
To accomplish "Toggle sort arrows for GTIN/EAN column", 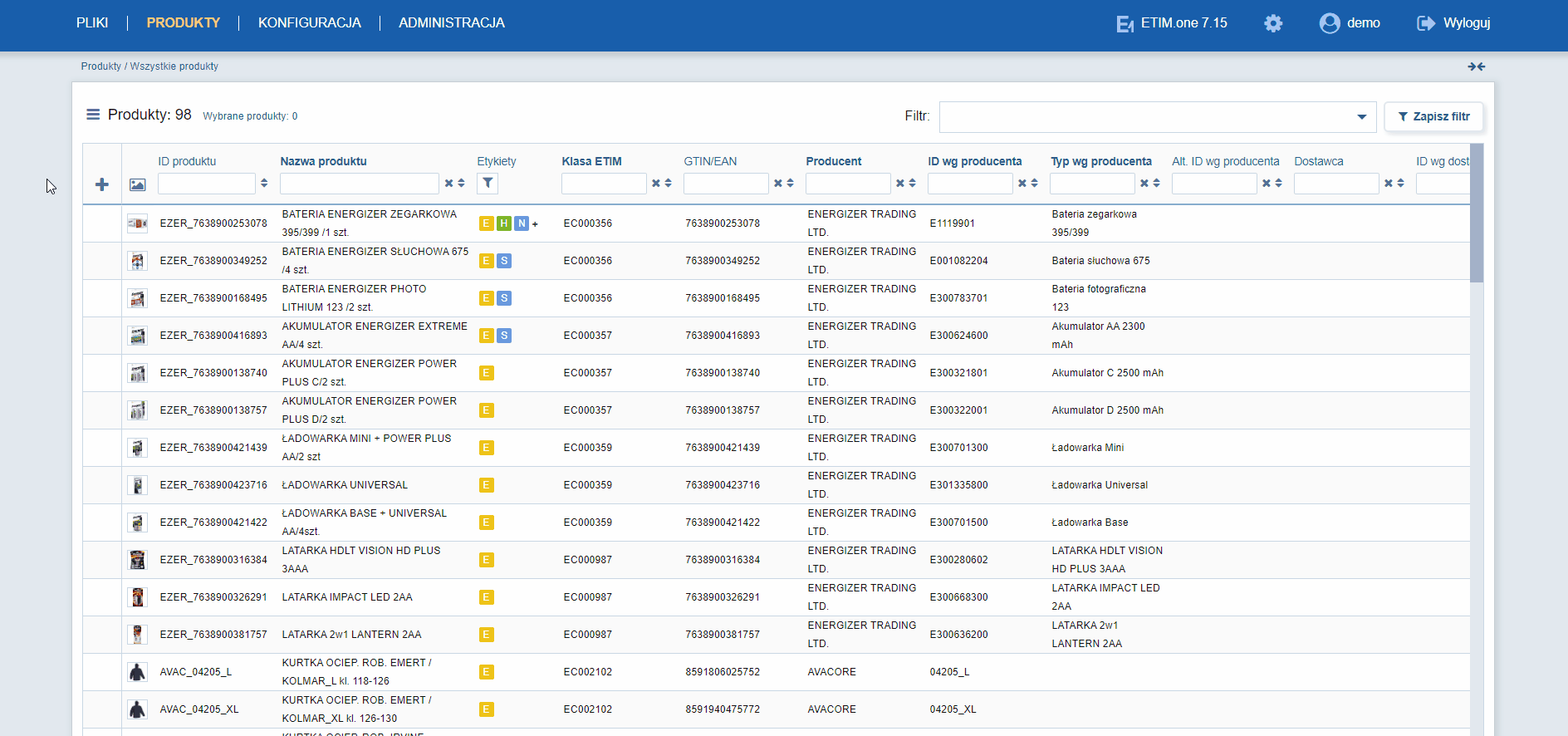I will (x=790, y=184).
